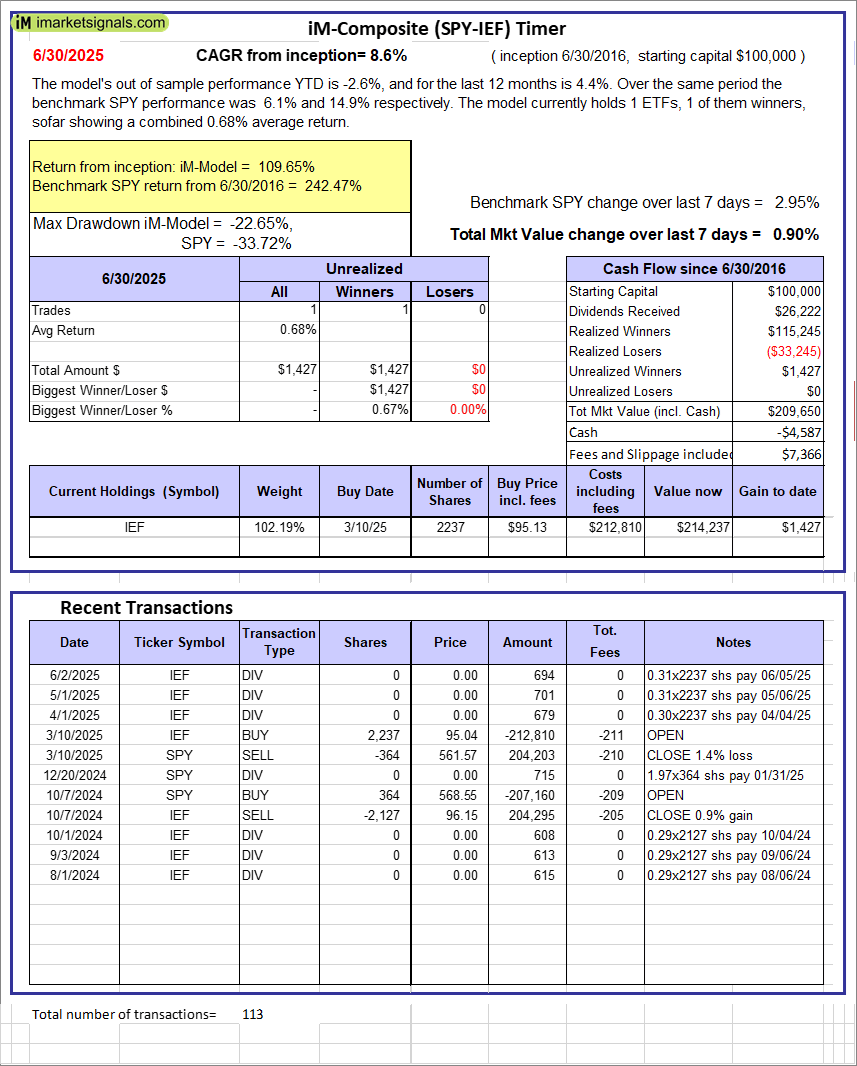This screenshot has width=857, height=1066.
Task: Click the IEF symbol in Current Holdings
Action: 134,527
